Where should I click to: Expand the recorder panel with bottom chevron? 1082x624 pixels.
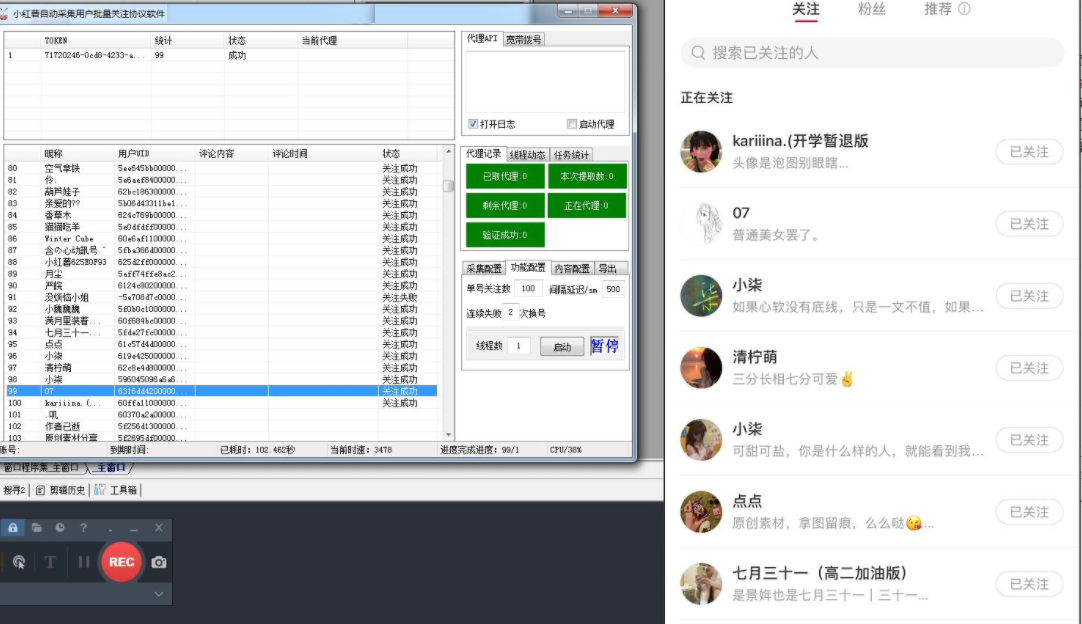(x=158, y=594)
